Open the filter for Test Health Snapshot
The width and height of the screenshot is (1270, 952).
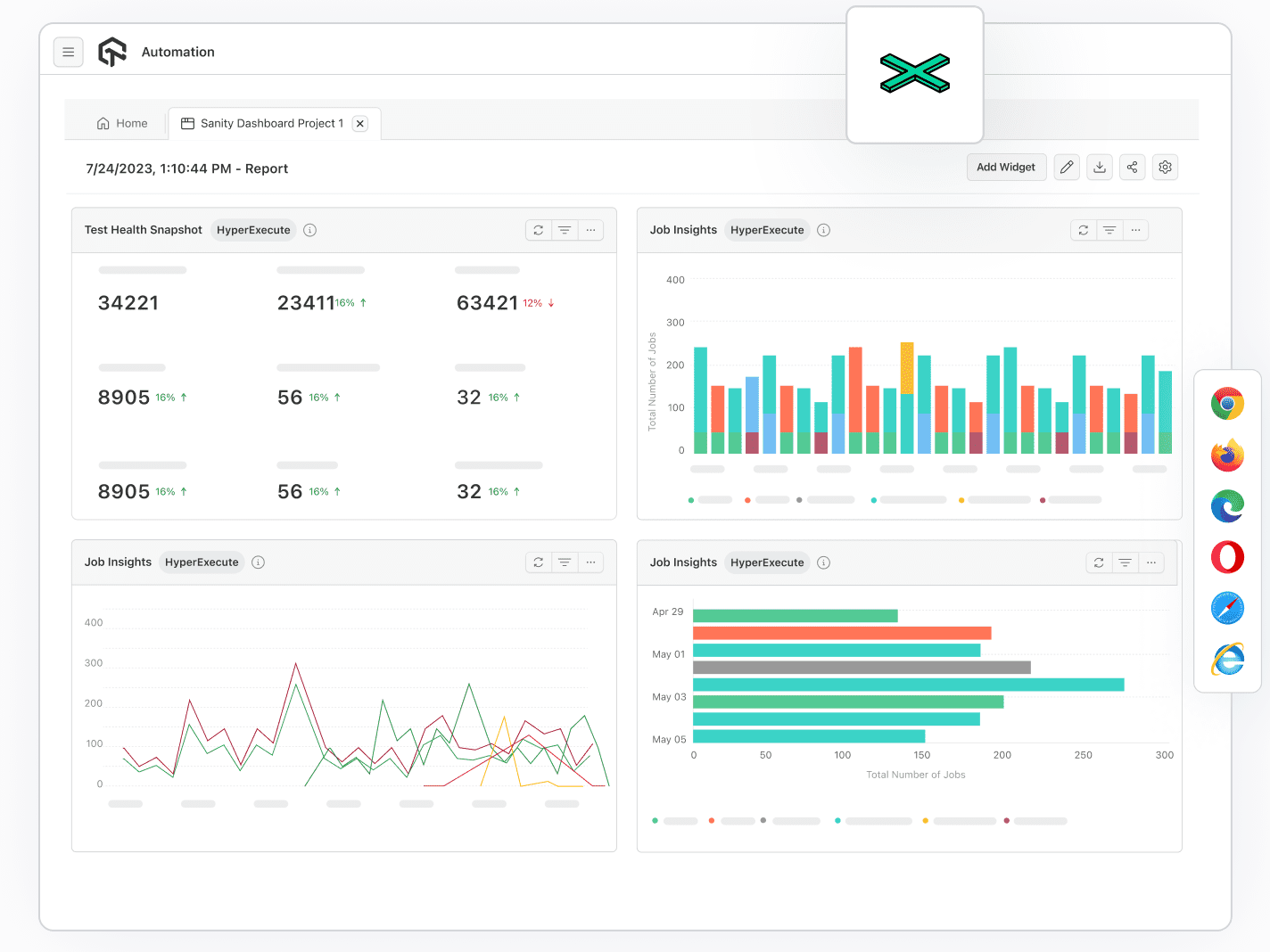click(x=565, y=230)
